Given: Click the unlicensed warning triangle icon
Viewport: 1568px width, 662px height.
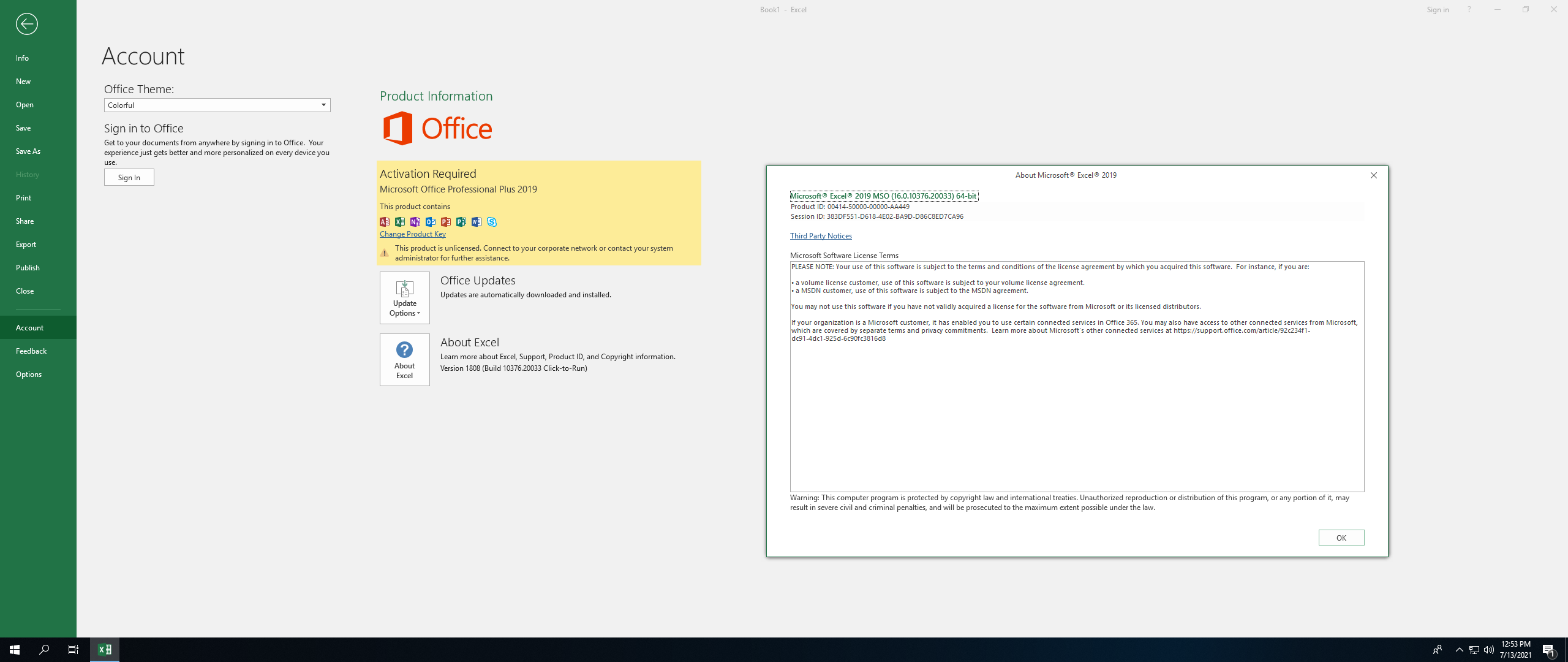Looking at the screenshot, I should click(x=385, y=253).
